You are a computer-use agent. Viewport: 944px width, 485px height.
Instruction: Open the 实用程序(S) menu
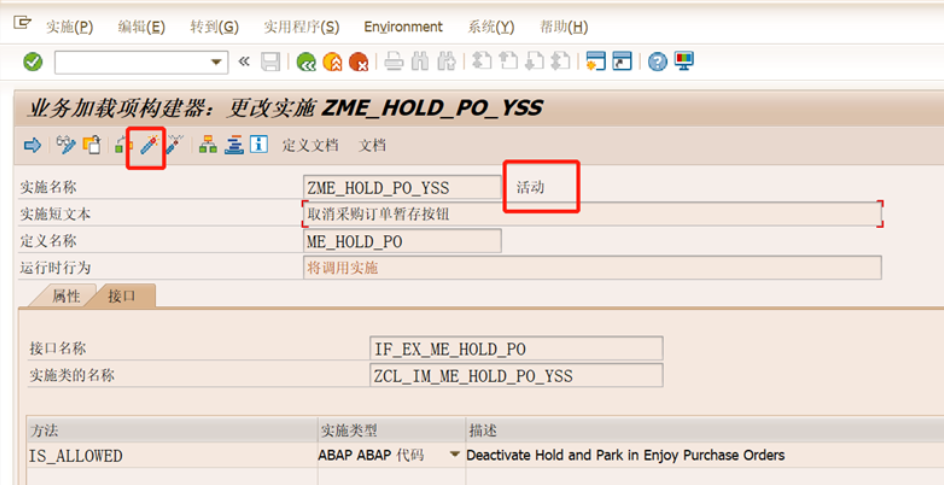tap(302, 27)
